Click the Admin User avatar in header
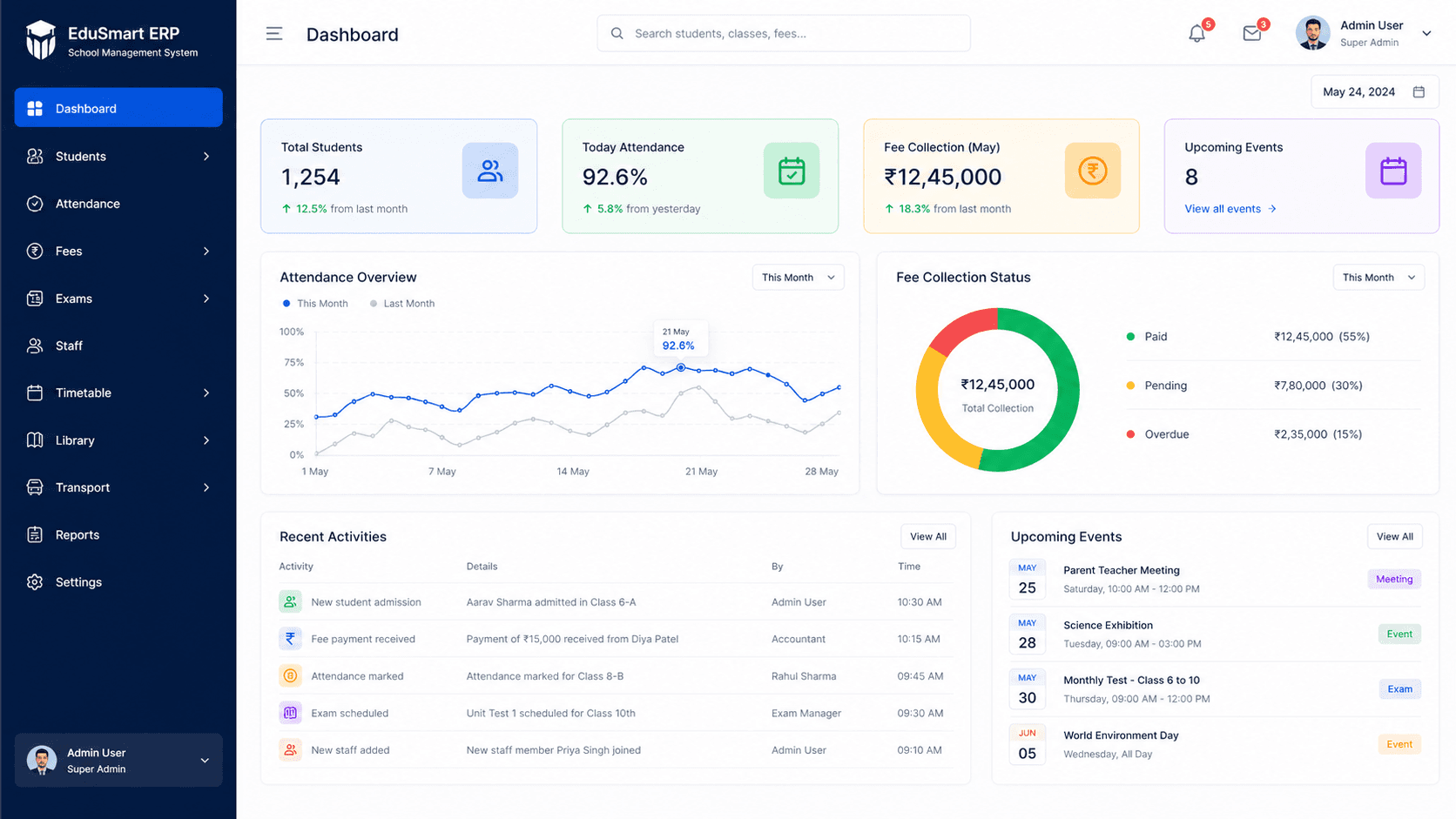Screen dimensions: 1456x819 pyautogui.click(x=1312, y=33)
